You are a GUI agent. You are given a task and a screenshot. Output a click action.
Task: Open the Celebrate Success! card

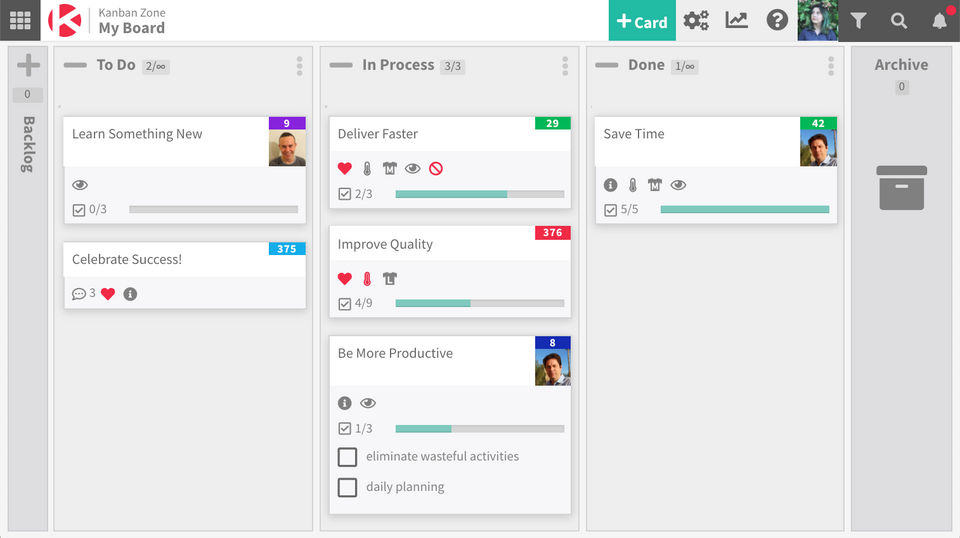click(127, 260)
